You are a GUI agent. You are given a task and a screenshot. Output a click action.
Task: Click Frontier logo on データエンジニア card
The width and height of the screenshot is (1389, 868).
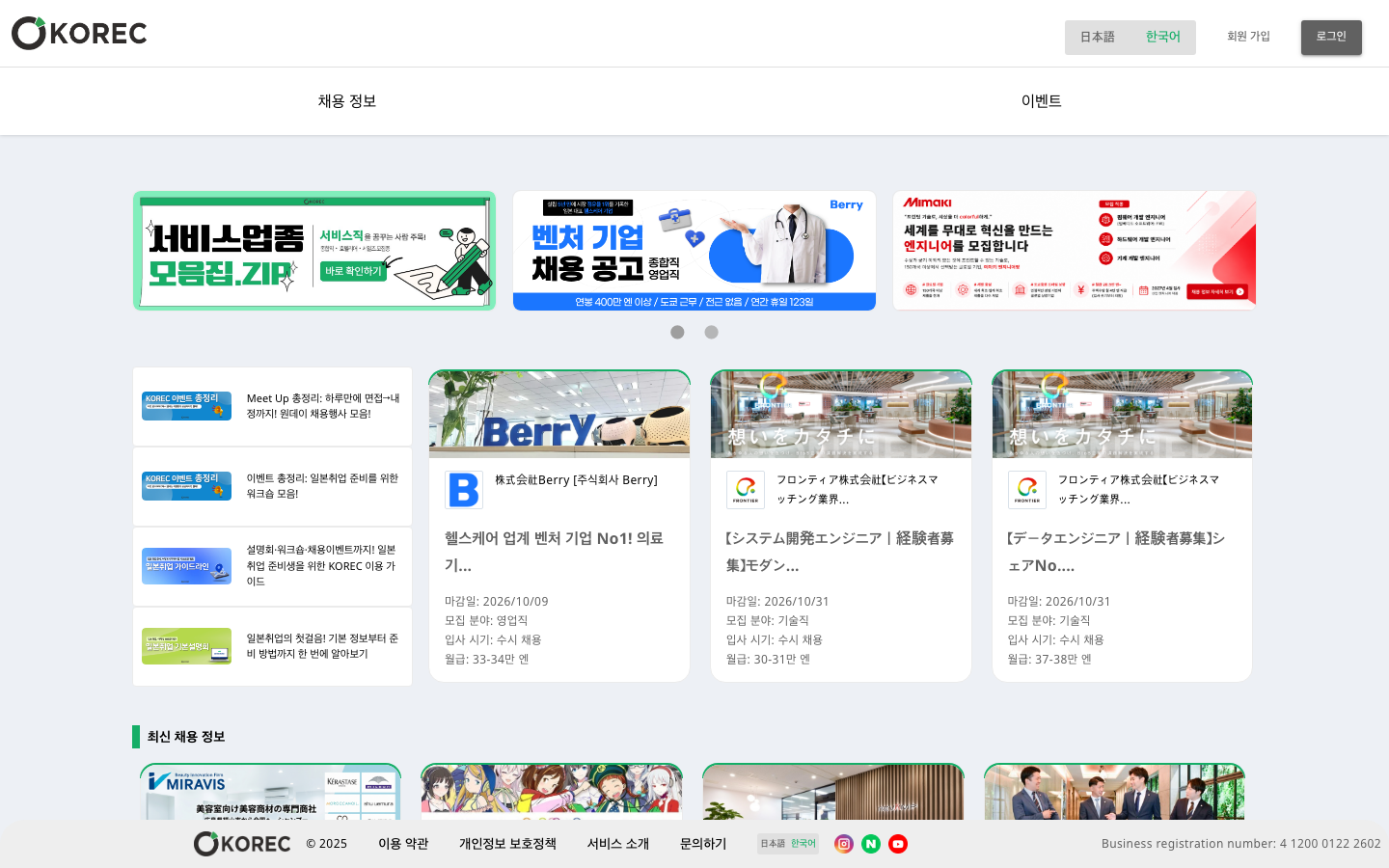[1027, 490]
